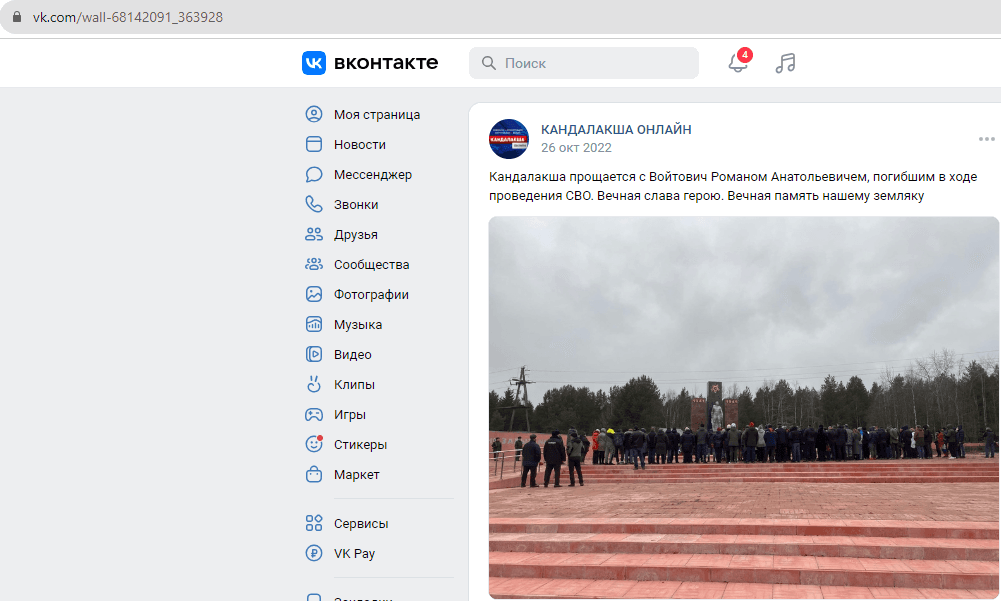Click the Новости feed icon

coord(313,144)
